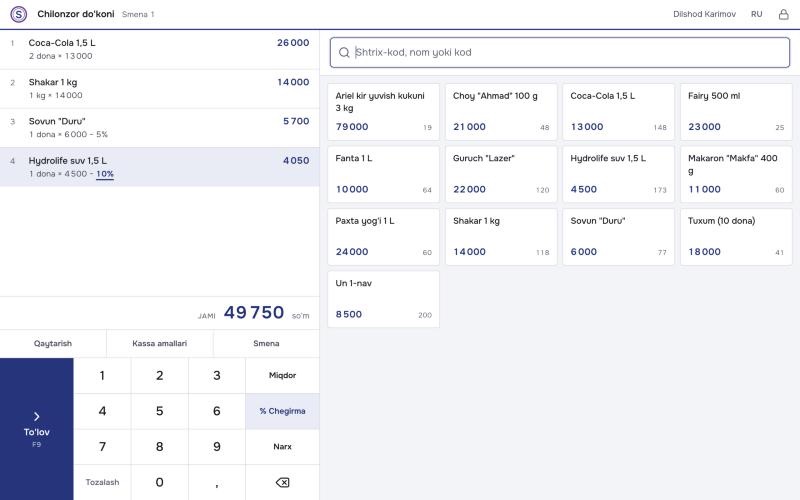The width and height of the screenshot is (800, 500).
Task: Switch language to RU
Action: click(756, 14)
